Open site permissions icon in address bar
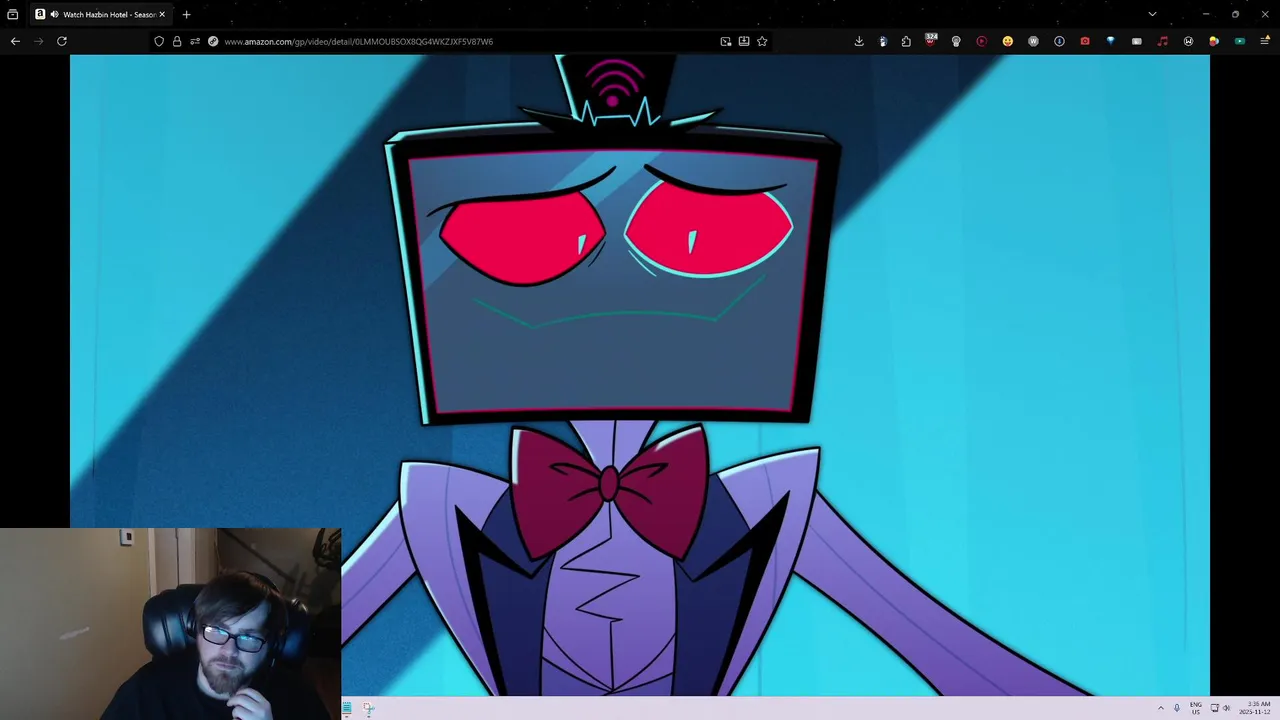1280x720 pixels. (195, 41)
